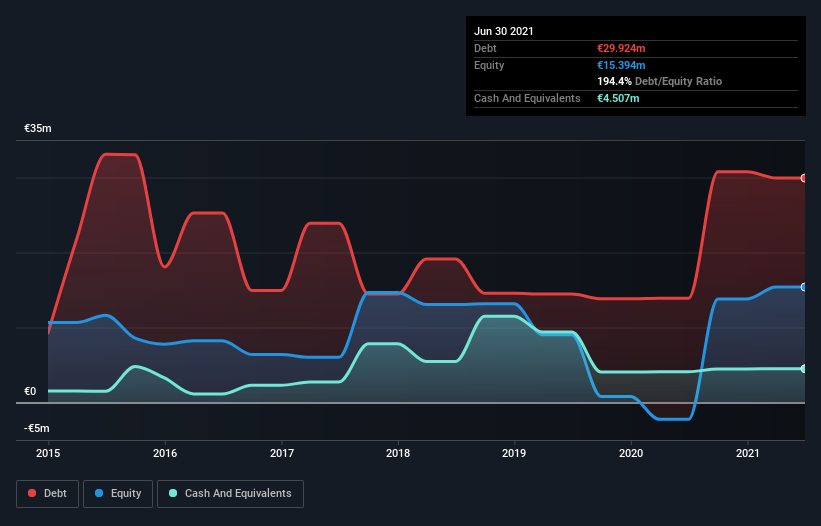Click the red Debt legend dot

coord(32,493)
